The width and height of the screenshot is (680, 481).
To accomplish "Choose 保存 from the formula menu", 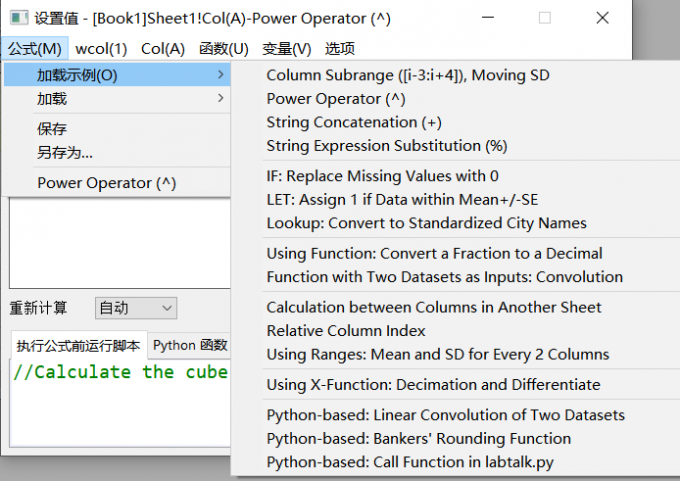I will [117, 129].
